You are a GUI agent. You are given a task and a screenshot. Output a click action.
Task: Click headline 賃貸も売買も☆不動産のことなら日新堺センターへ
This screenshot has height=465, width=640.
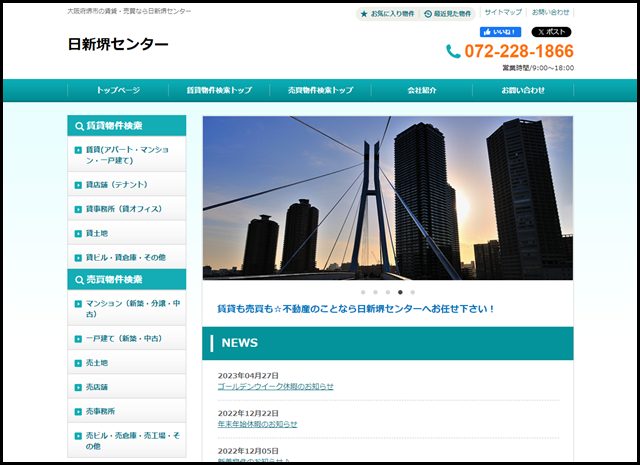coord(355,309)
